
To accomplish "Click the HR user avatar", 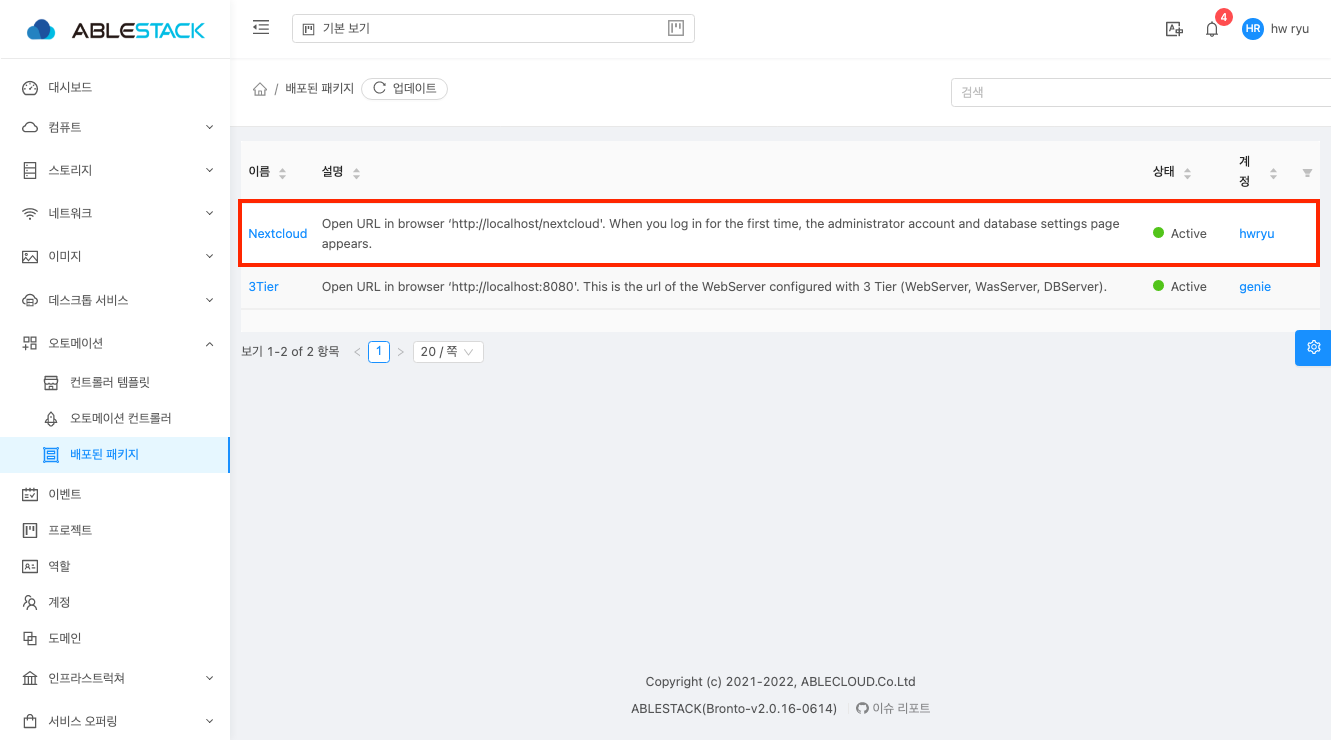I will click(1252, 29).
